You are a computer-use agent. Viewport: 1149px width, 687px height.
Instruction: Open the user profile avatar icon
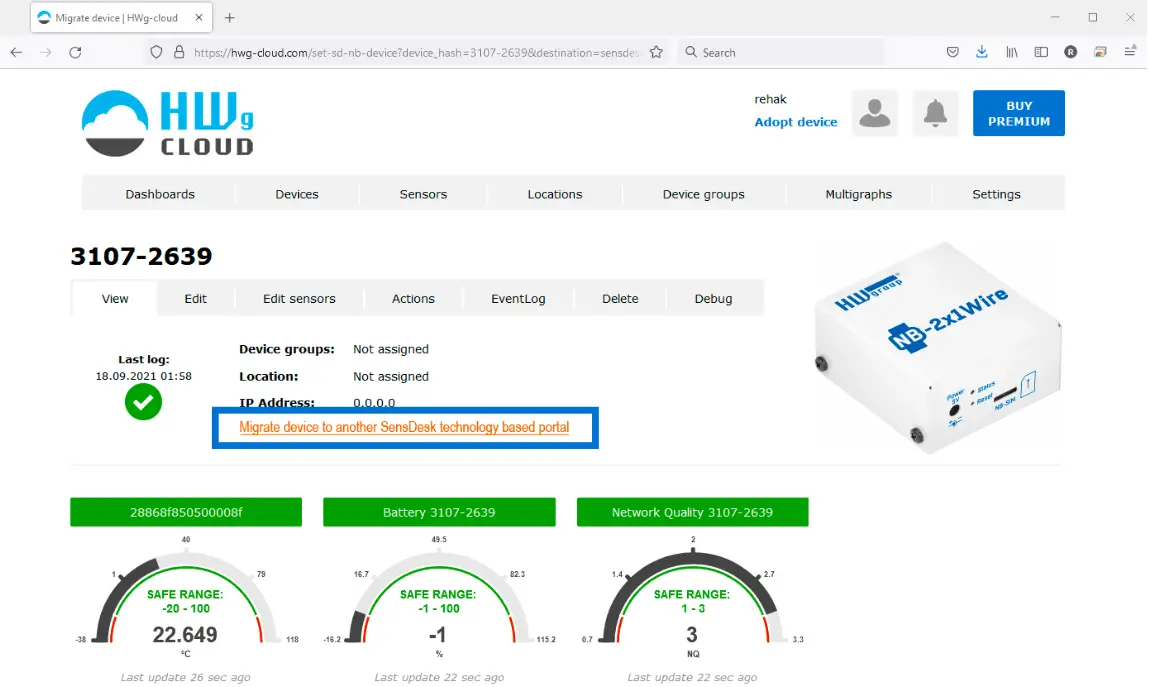coord(875,114)
